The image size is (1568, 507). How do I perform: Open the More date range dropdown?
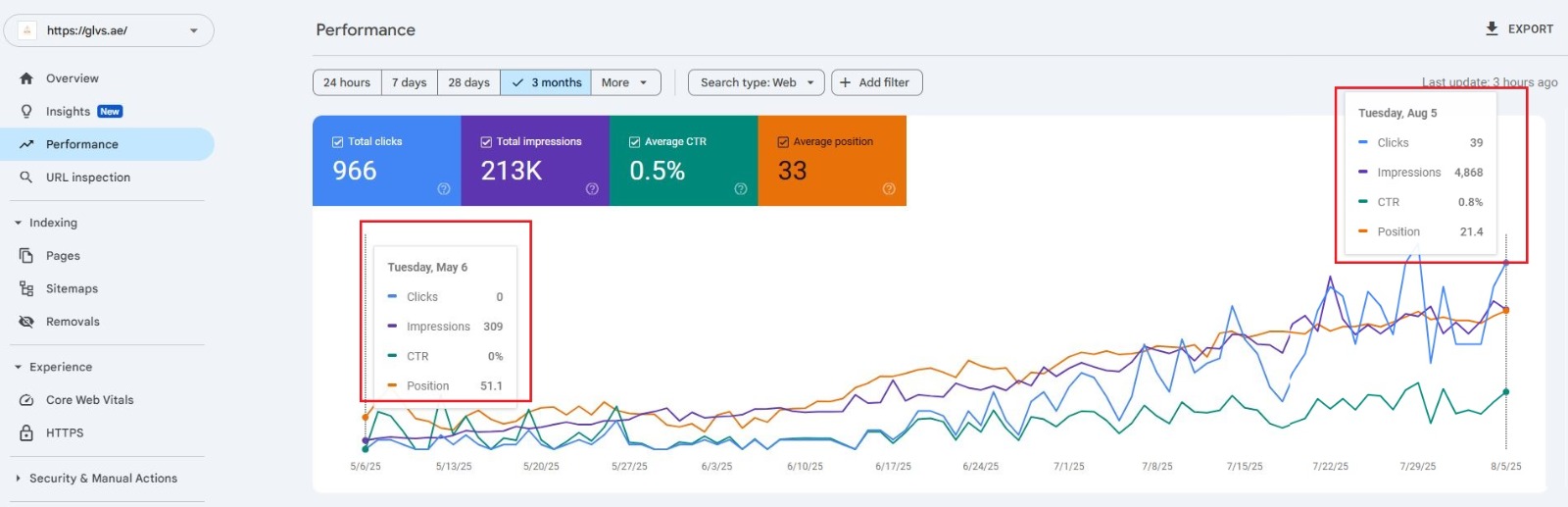click(625, 82)
